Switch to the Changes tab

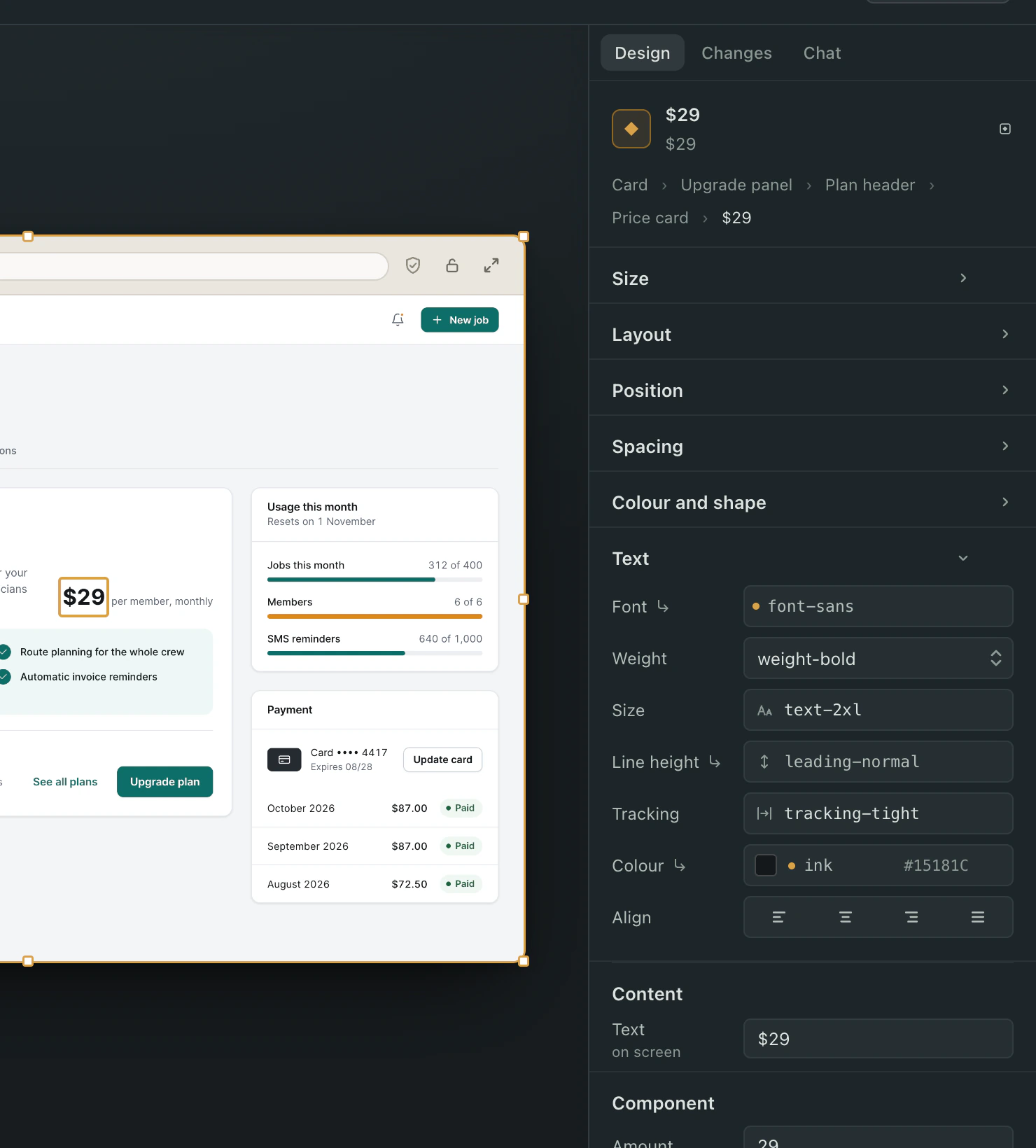pyautogui.click(x=736, y=53)
